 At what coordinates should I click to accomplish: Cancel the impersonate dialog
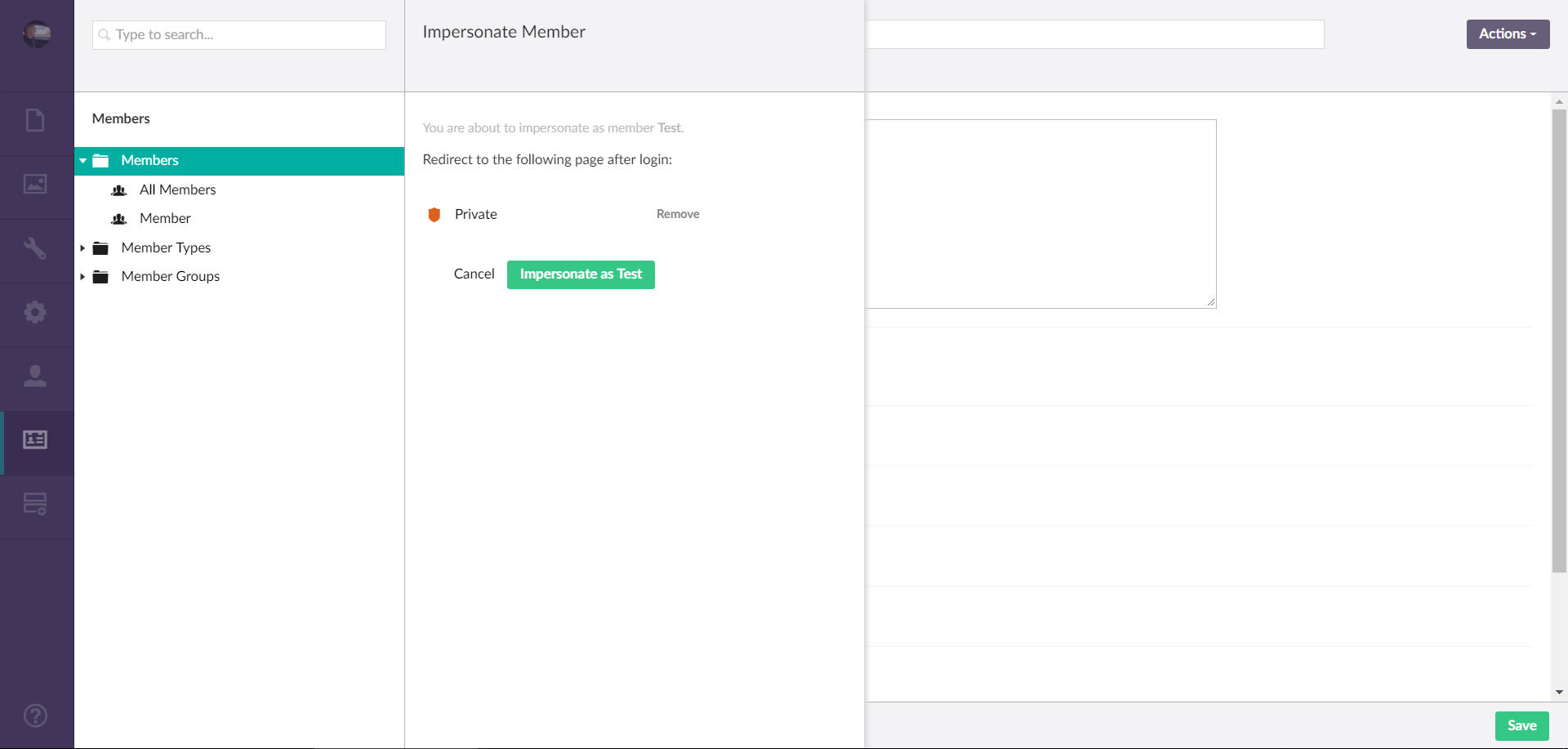click(474, 274)
